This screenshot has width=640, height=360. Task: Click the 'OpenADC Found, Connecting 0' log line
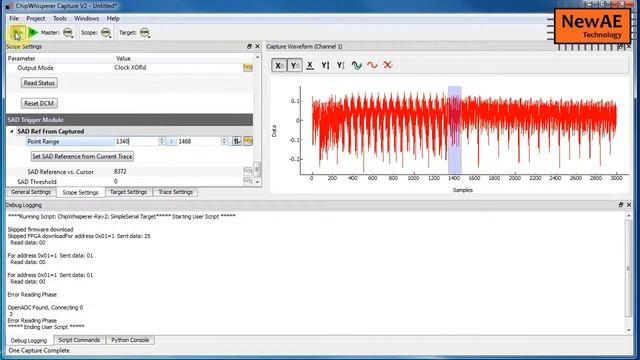click(45, 307)
